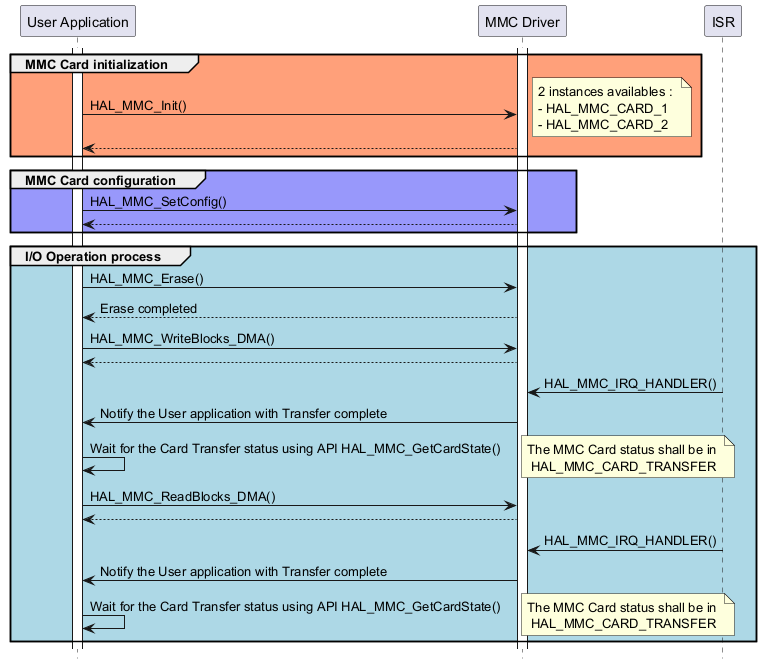Click the User Application participant box

pos(77,22)
